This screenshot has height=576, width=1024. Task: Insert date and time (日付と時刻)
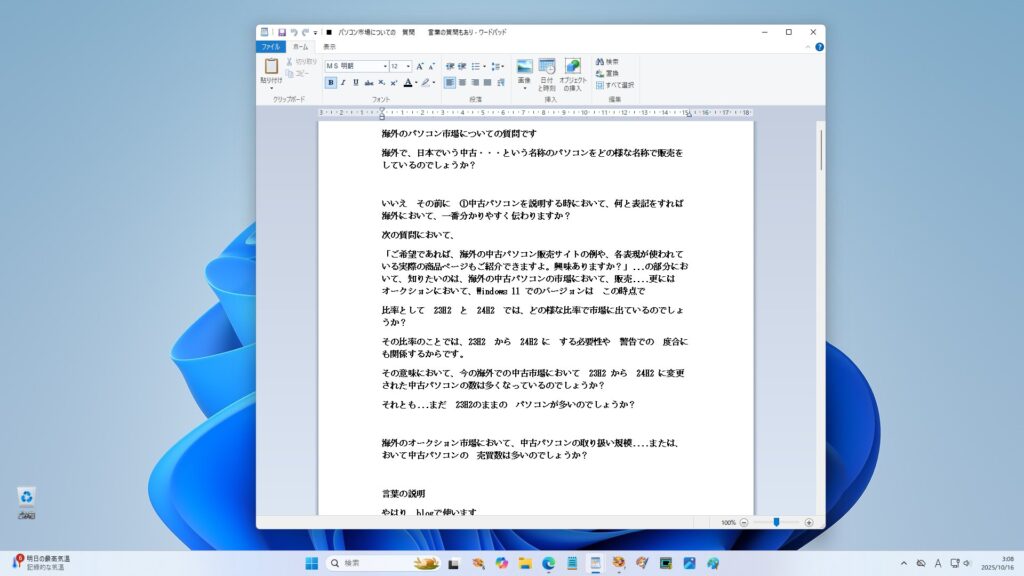click(547, 67)
